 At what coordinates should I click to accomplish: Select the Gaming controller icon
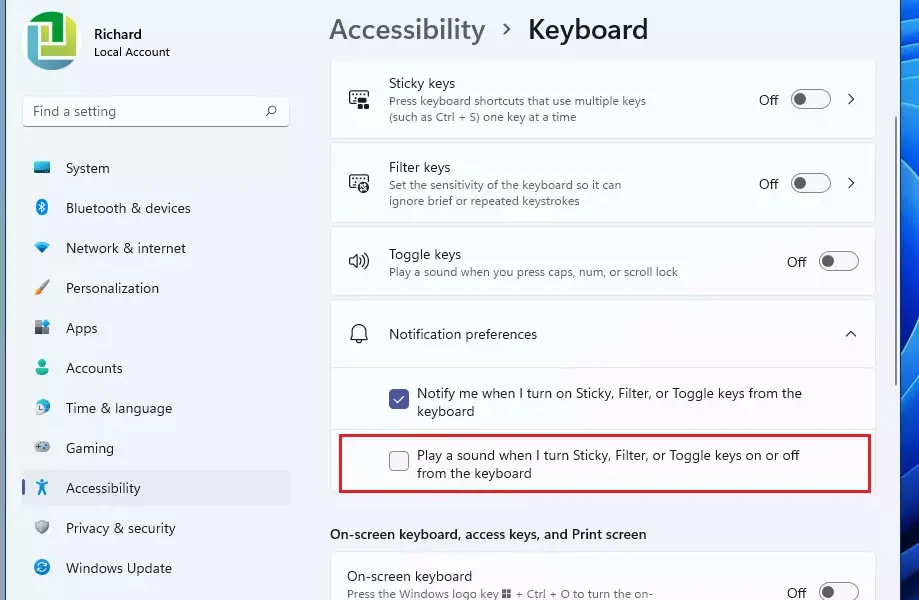point(41,448)
